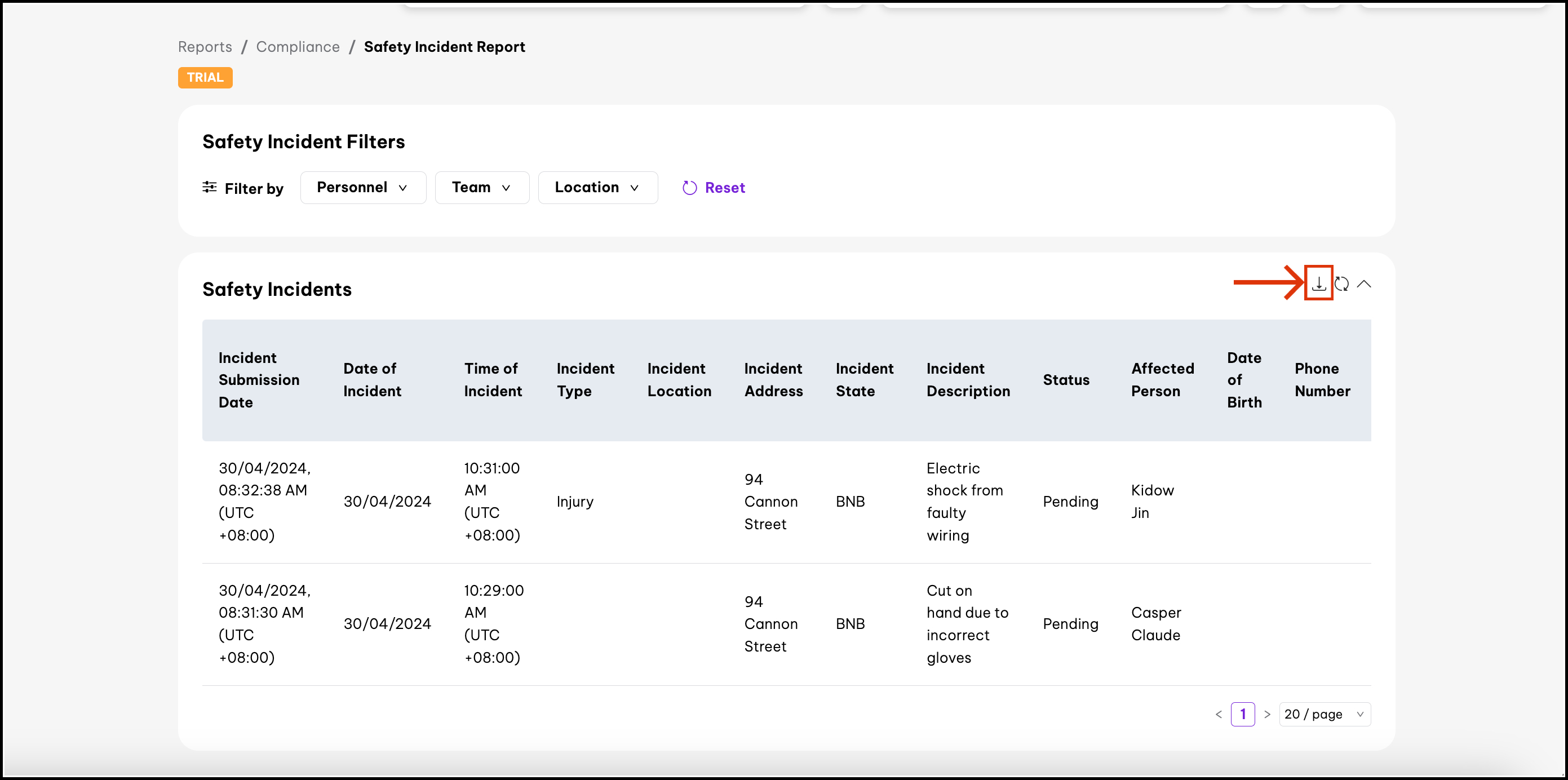Click 30/04/2024 date in Kidow Jin row

pos(387,502)
